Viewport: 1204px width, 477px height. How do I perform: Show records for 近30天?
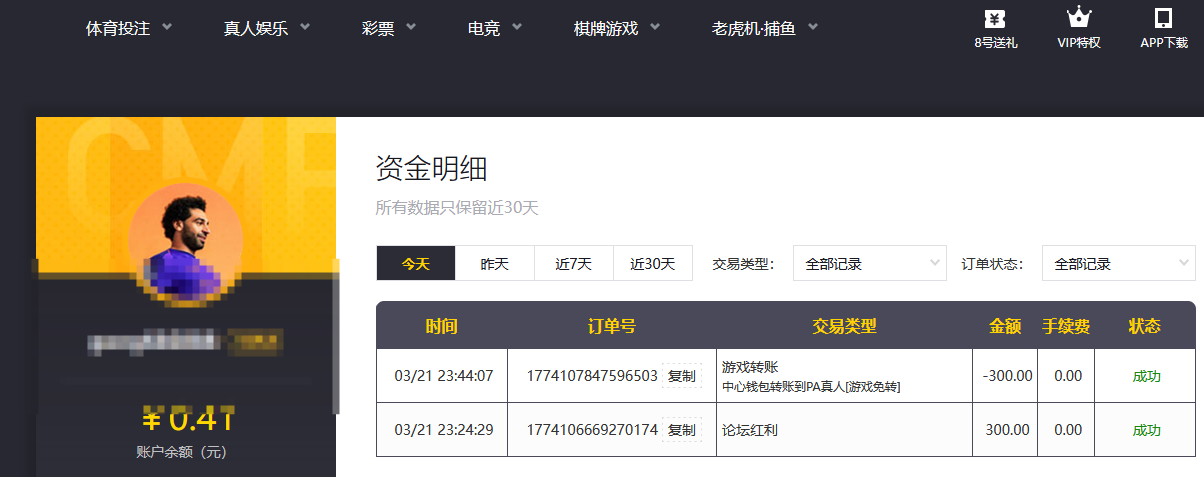pyautogui.click(x=653, y=264)
